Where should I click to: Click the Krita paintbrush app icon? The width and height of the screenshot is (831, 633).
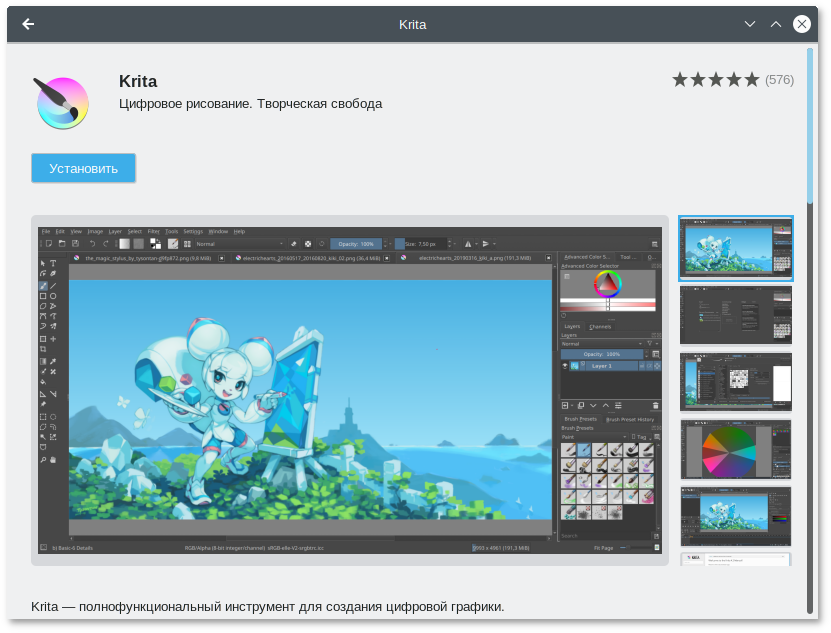(62, 103)
